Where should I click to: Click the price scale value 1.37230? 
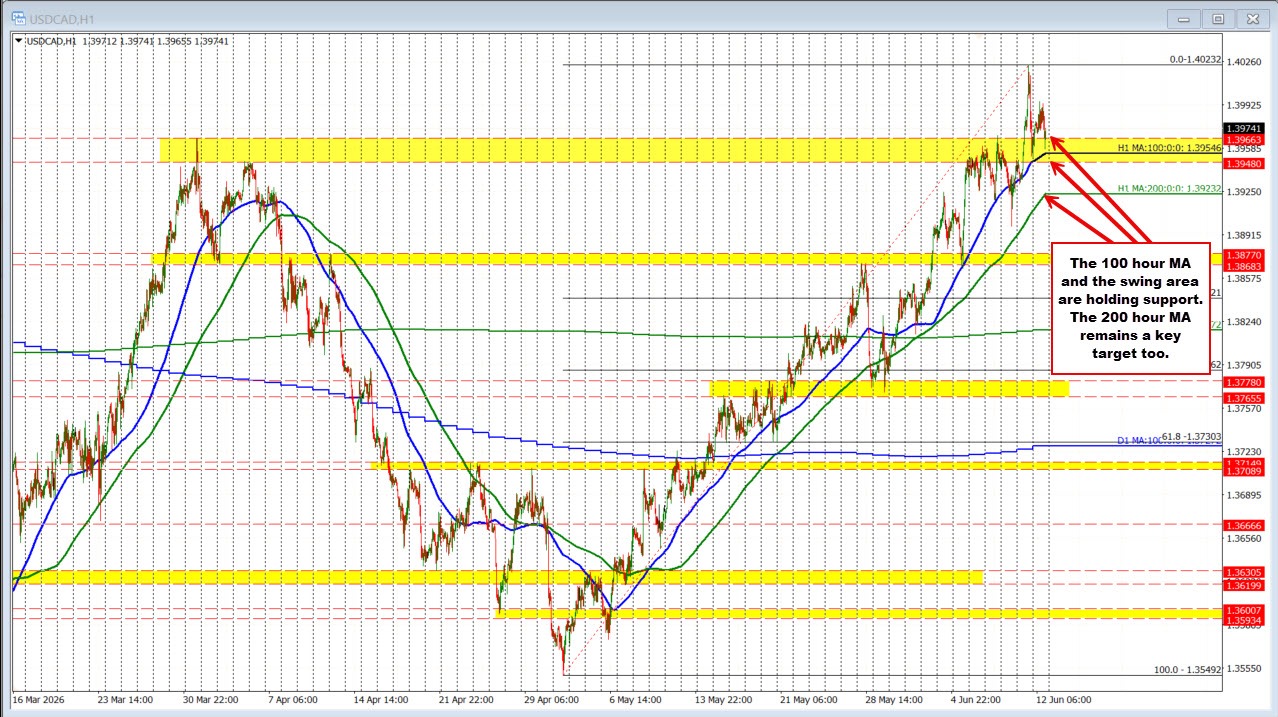1245,452
